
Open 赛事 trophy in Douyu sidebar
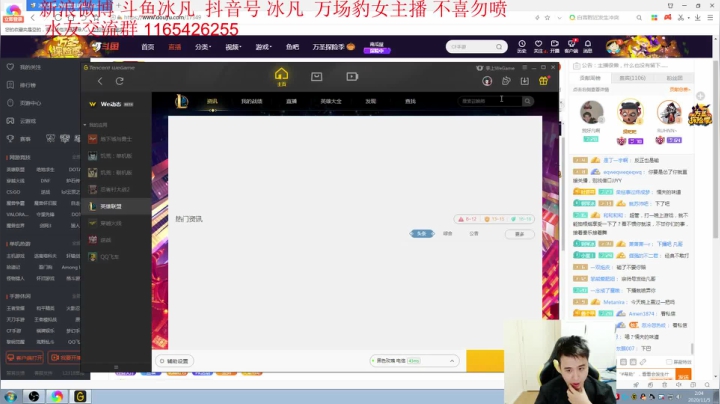click(x=10, y=139)
